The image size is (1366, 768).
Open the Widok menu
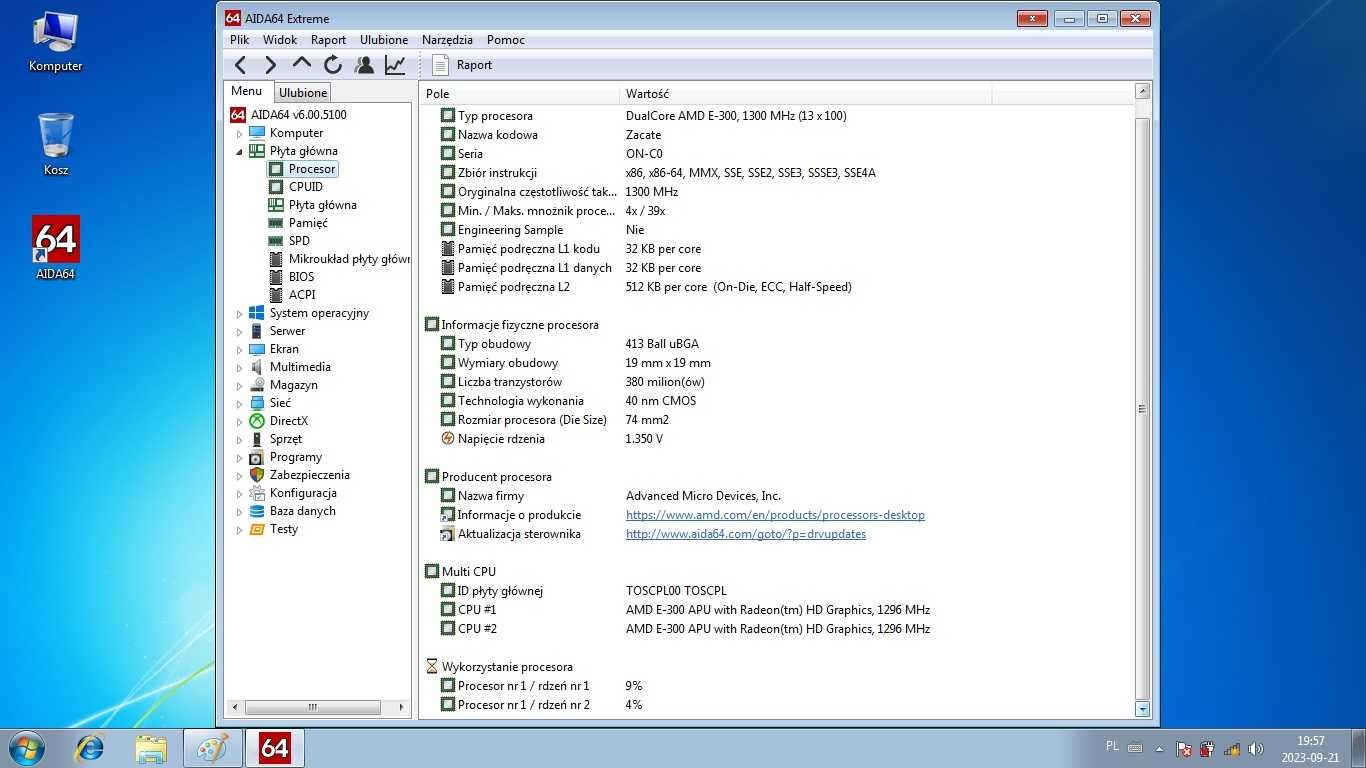click(x=280, y=40)
